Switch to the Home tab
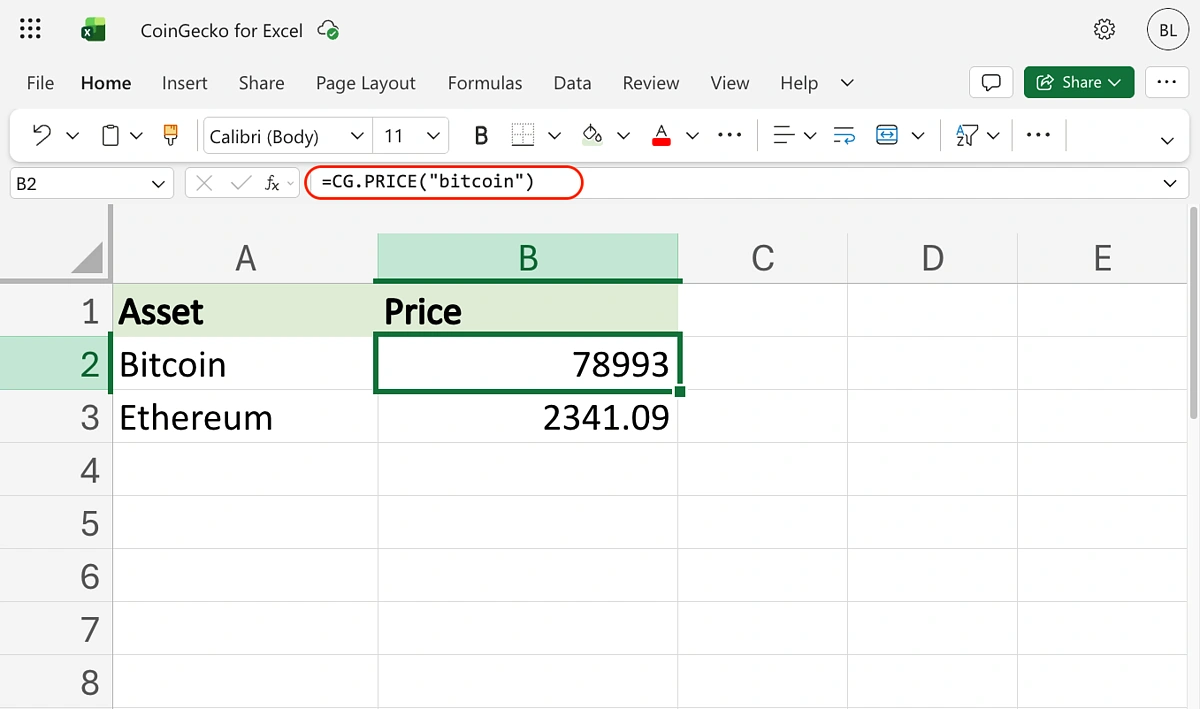The height and width of the screenshot is (709, 1200). point(106,83)
